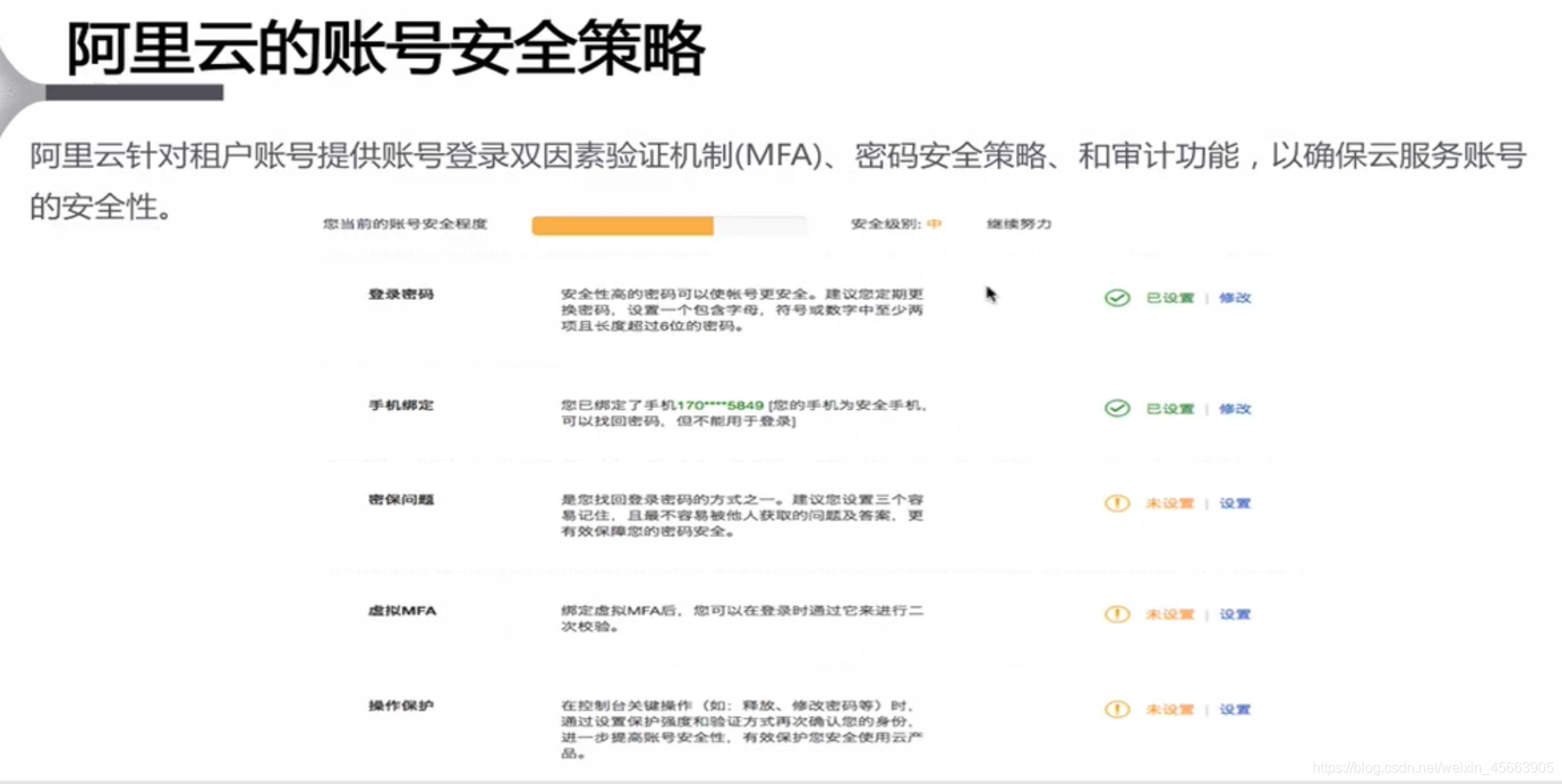Select the 虚拟MFA row label
The image size is (1562, 784).
click(402, 611)
